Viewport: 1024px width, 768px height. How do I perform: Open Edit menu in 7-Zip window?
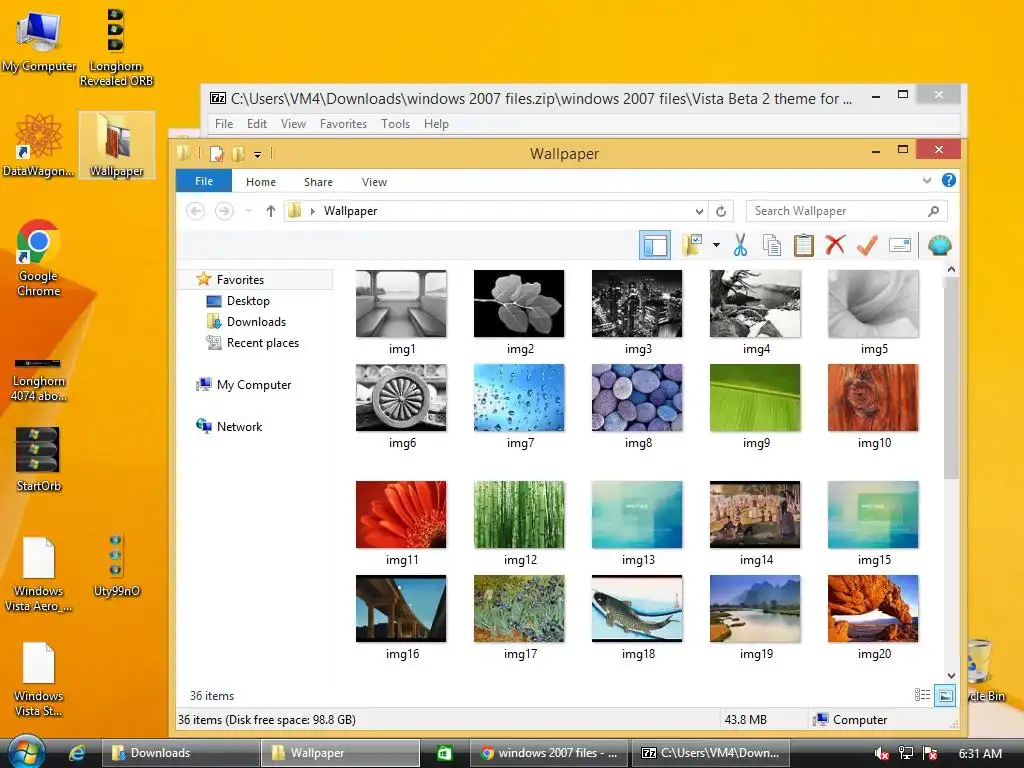[257, 124]
